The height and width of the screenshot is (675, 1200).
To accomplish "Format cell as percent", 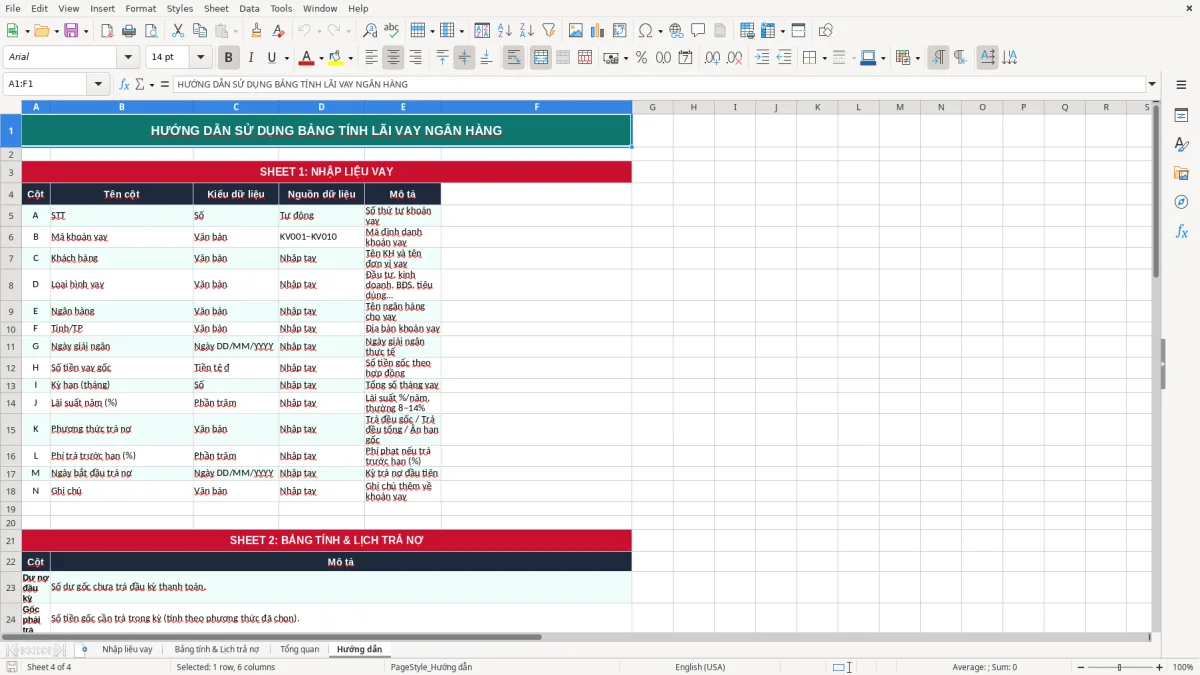I will click(641, 58).
